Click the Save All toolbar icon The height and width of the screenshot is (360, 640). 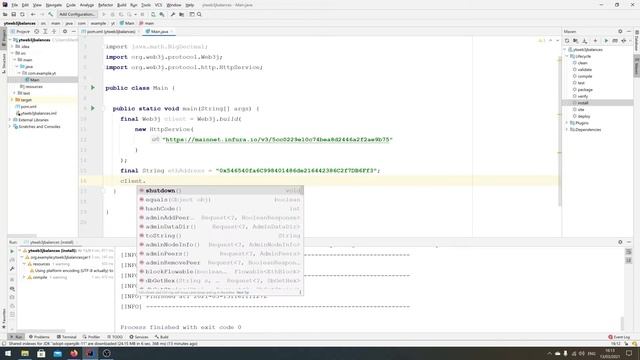tap(13, 14)
